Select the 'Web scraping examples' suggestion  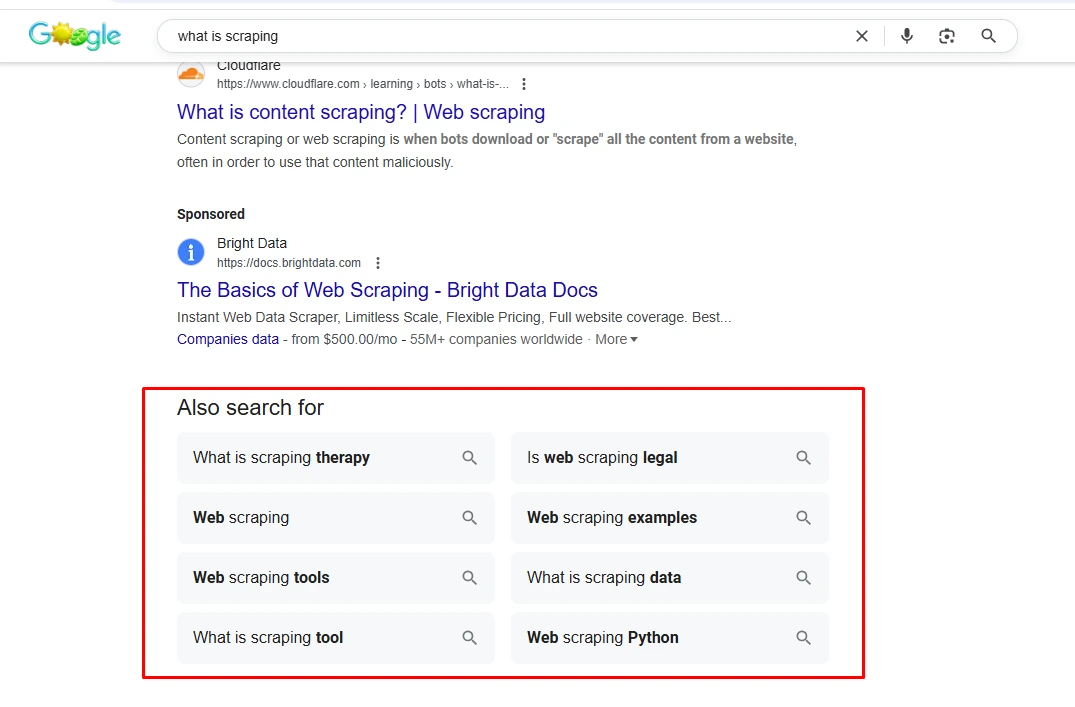[669, 518]
